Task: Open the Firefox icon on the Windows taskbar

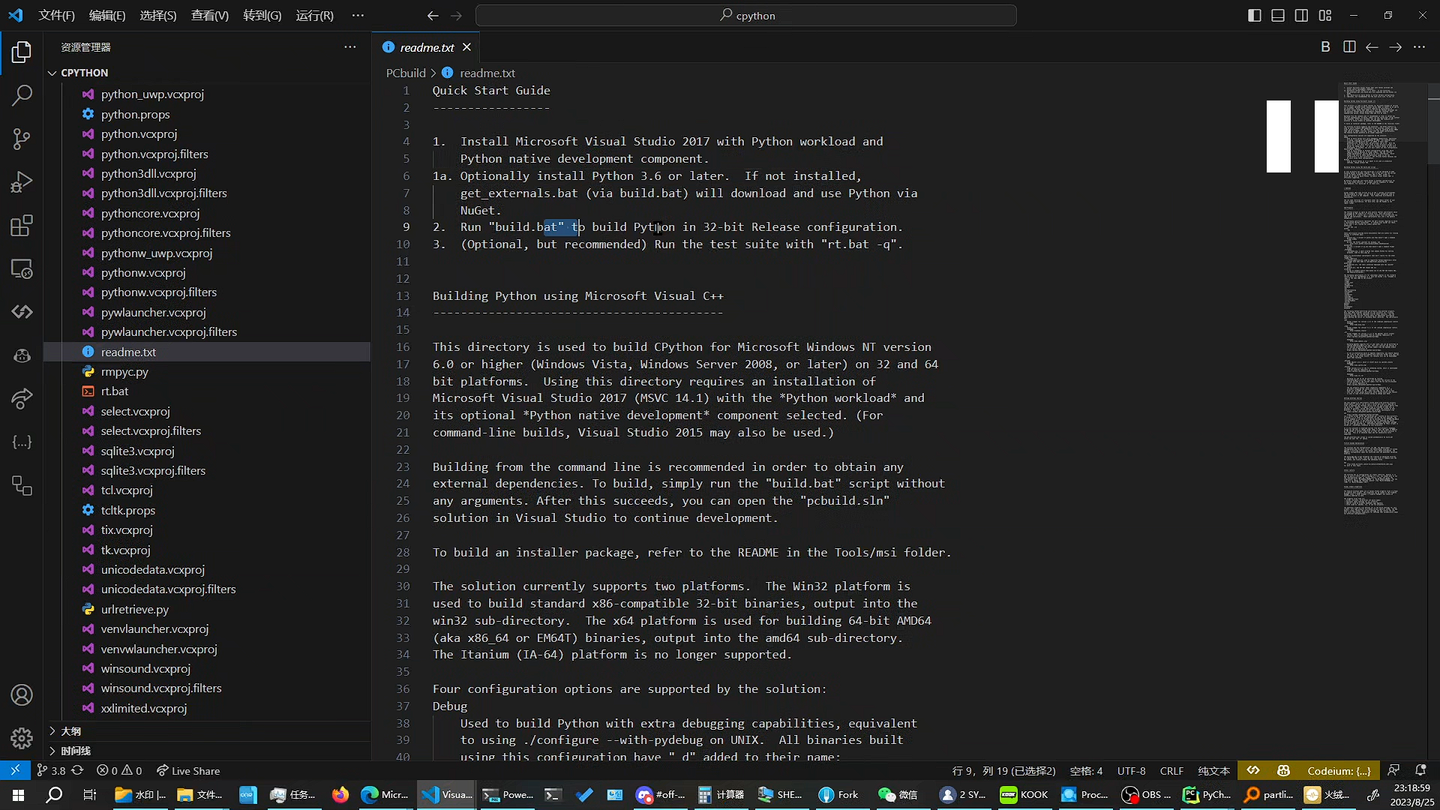Action: tap(341, 795)
